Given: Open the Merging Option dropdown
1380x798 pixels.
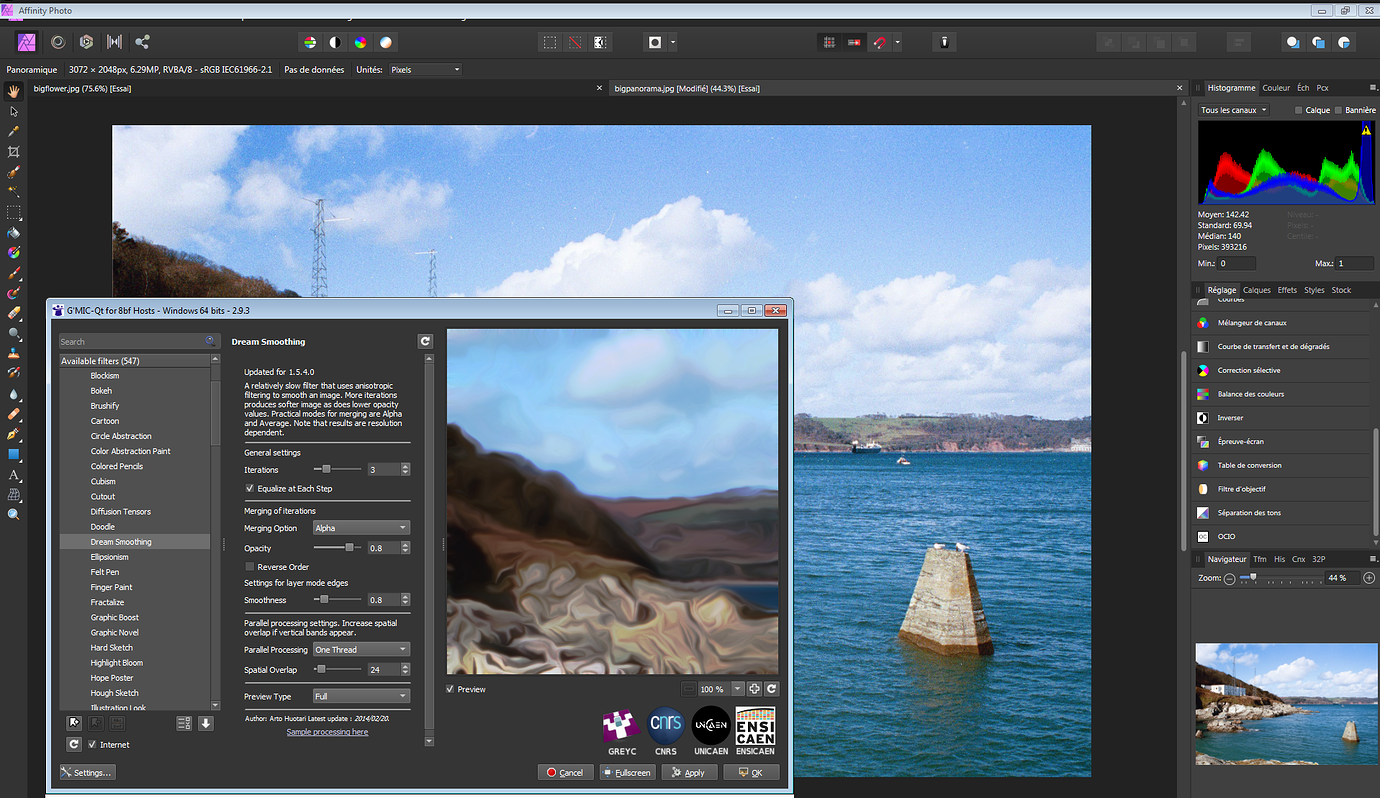Looking at the screenshot, I should pos(361,527).
